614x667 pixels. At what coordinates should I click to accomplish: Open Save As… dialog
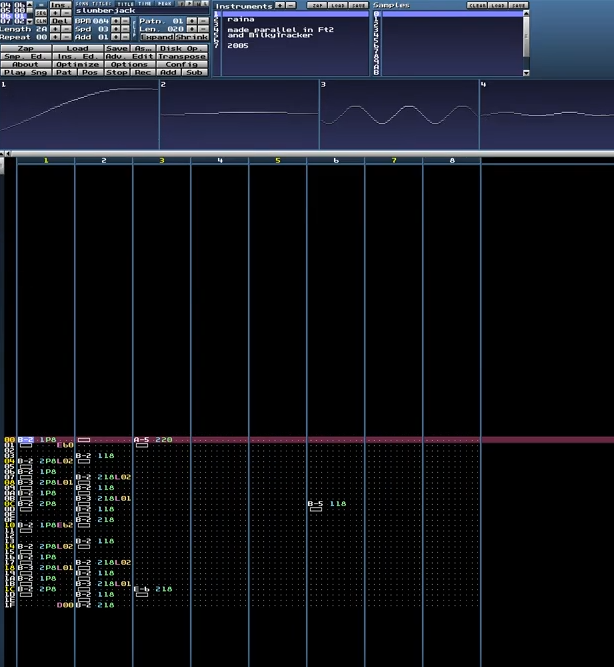tap(143, 48)
